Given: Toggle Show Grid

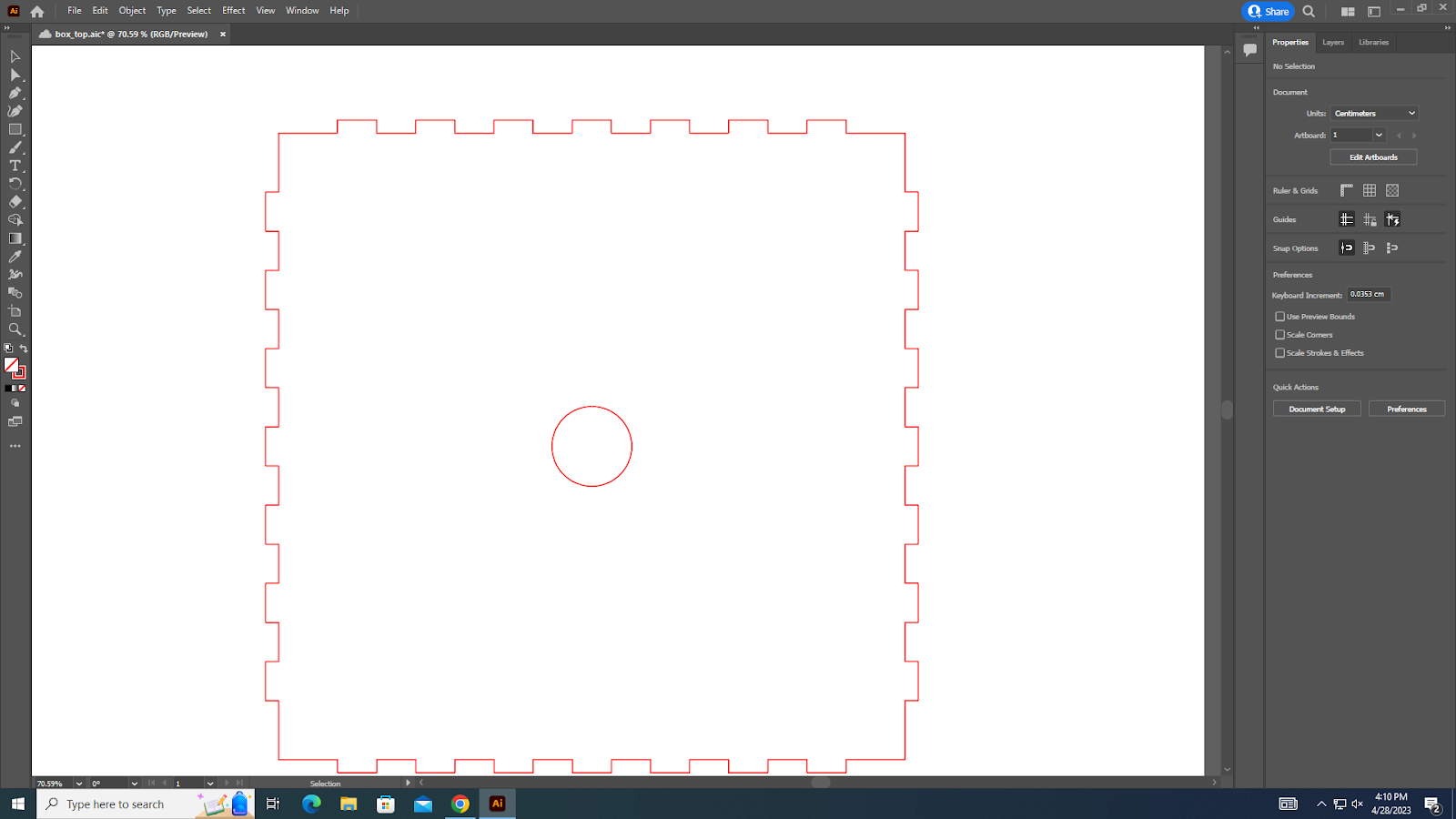Looking at the screenshot, I should coord(1370,190).
